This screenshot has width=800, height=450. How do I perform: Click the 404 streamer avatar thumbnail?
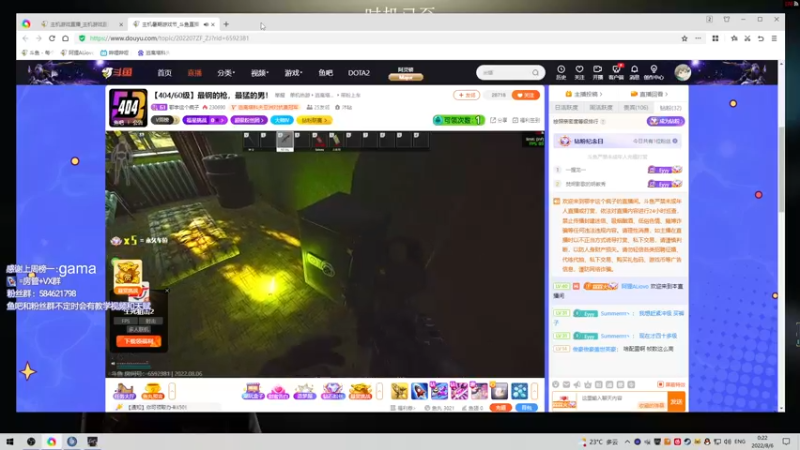click(x=128, y=108)
